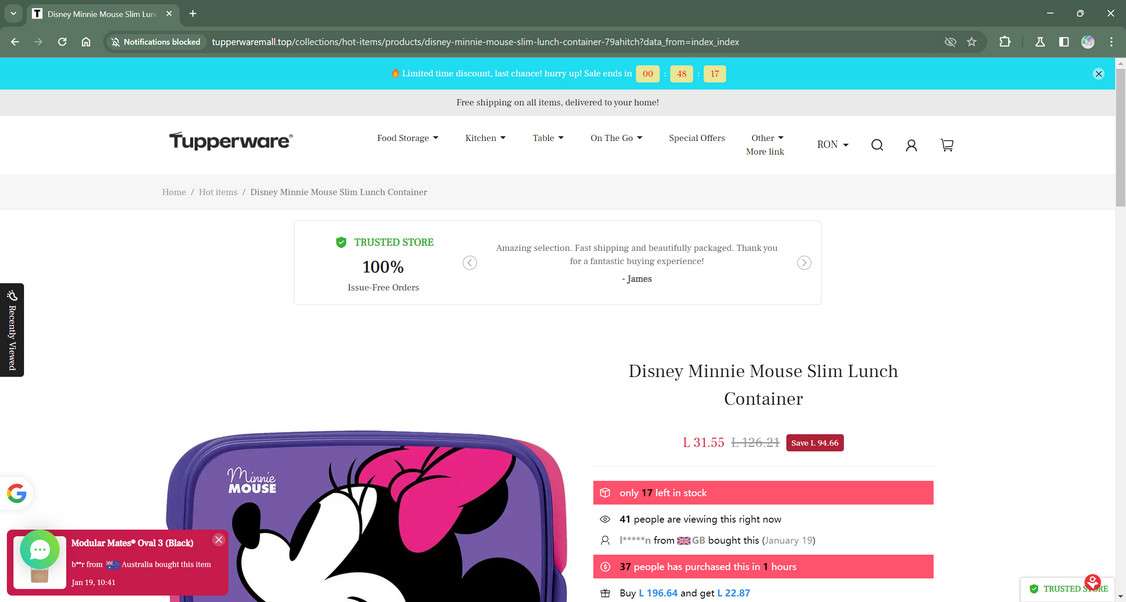Screen dimensions: 1126x602
Task: Expand the On The Go menu
Action: (616, 138)
